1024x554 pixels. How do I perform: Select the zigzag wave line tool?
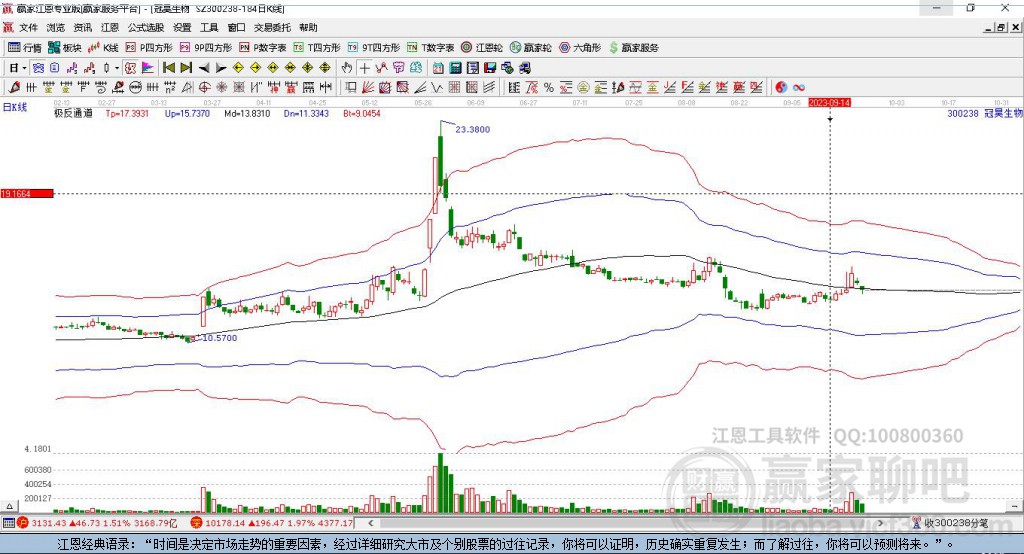[x=437, y=87]
